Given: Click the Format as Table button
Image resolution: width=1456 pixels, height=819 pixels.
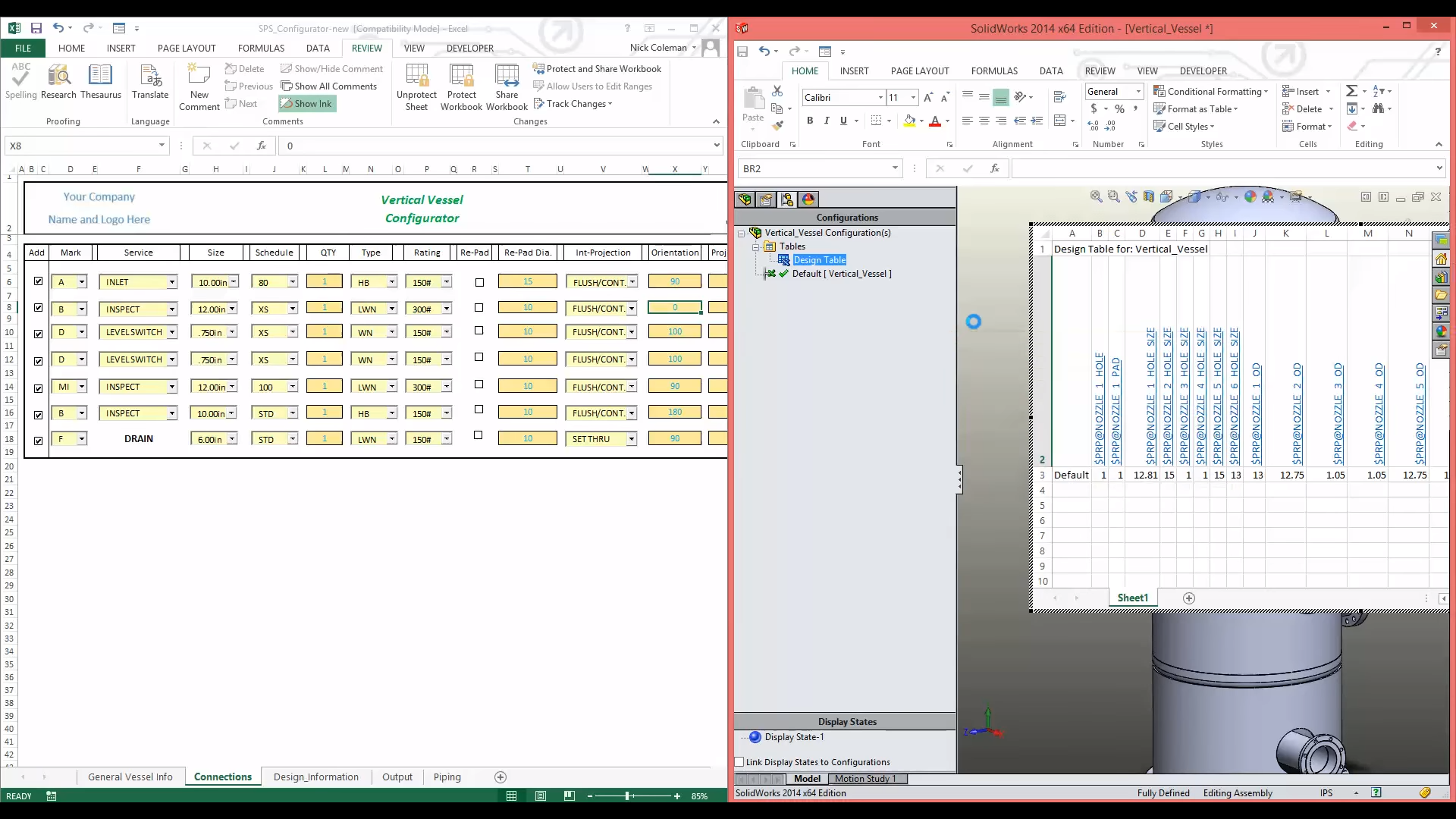Looking at the screenshot, I should coord(1196,108).
